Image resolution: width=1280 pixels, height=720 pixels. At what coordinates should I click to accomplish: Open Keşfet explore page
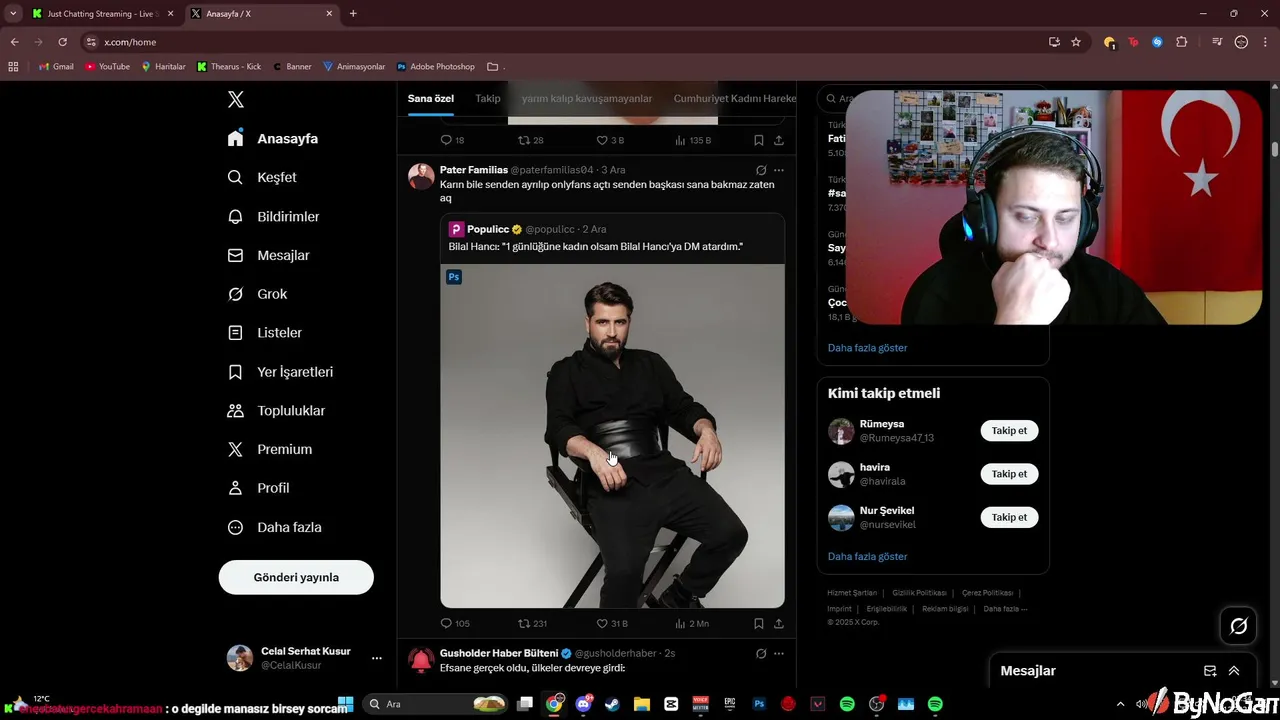[x=262, y=177]
